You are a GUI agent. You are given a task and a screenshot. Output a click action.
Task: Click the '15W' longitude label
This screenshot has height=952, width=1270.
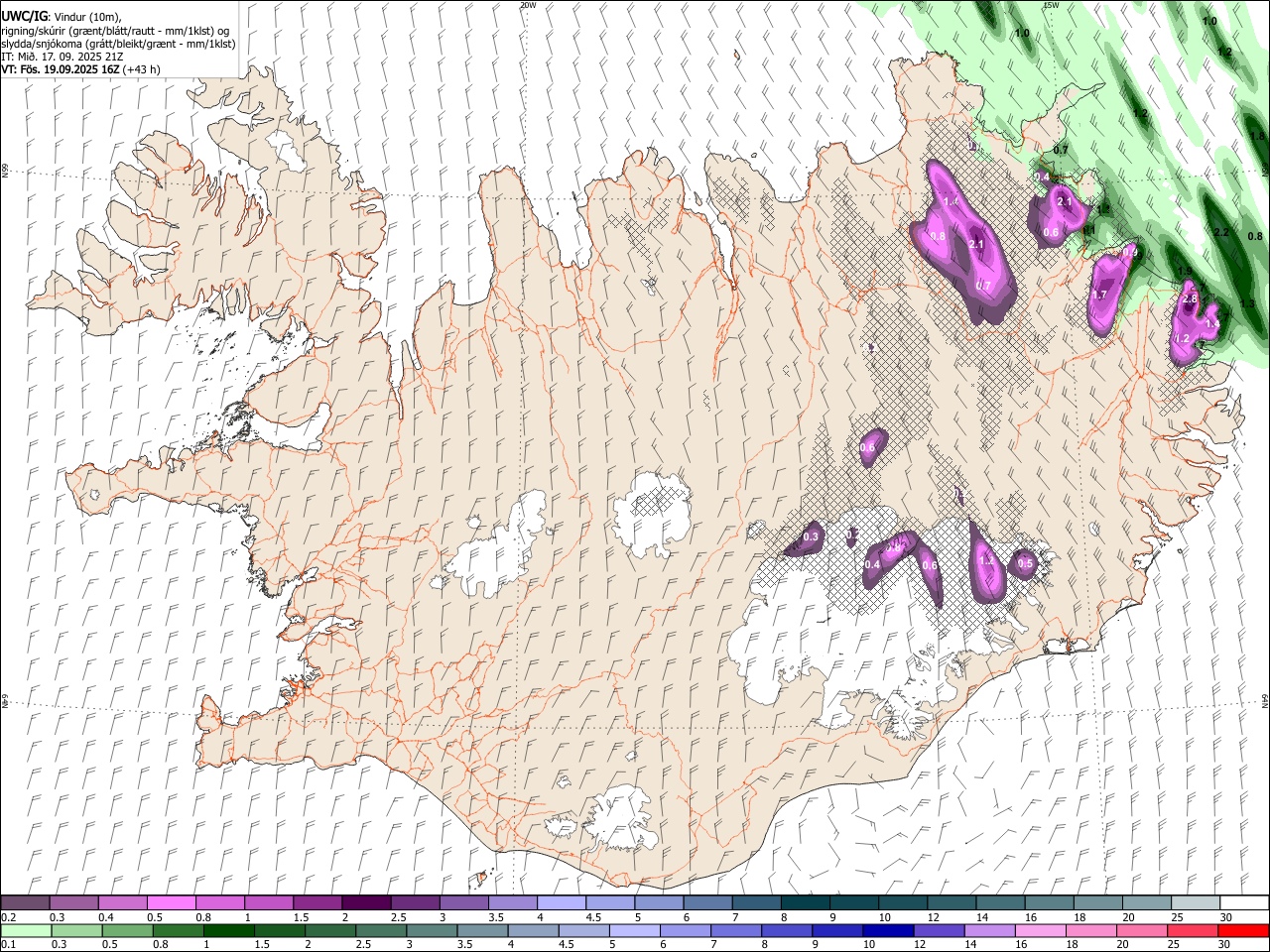[1051, 5]
